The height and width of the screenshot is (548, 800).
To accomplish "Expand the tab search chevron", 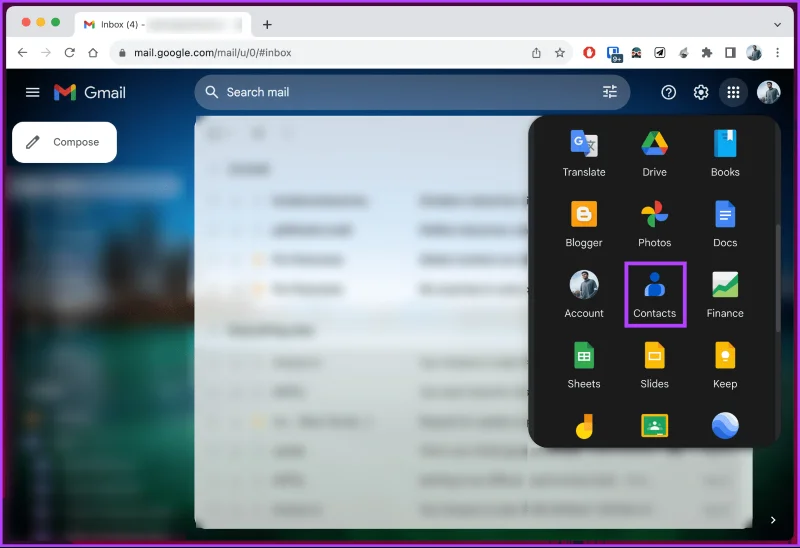I will pyautogui.click(x=777, y=24).
